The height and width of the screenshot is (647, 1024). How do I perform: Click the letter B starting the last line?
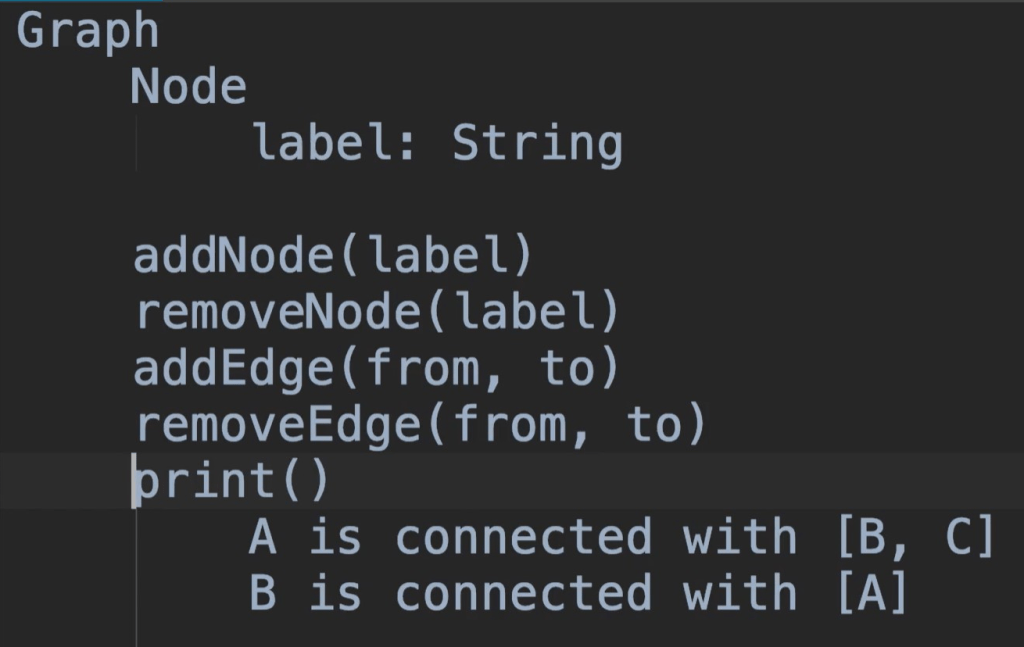pyautogui.click(x=263, y=594)
